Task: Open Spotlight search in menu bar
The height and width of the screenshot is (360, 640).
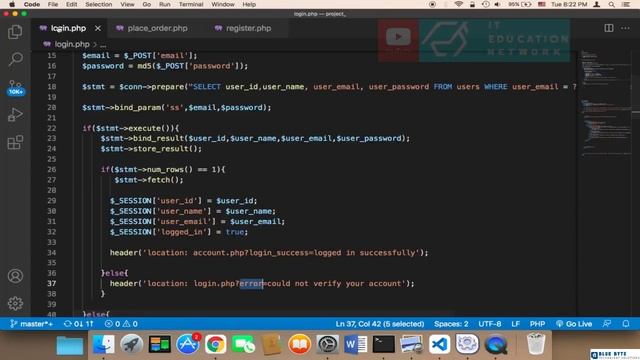Action: tap(611, 4)
